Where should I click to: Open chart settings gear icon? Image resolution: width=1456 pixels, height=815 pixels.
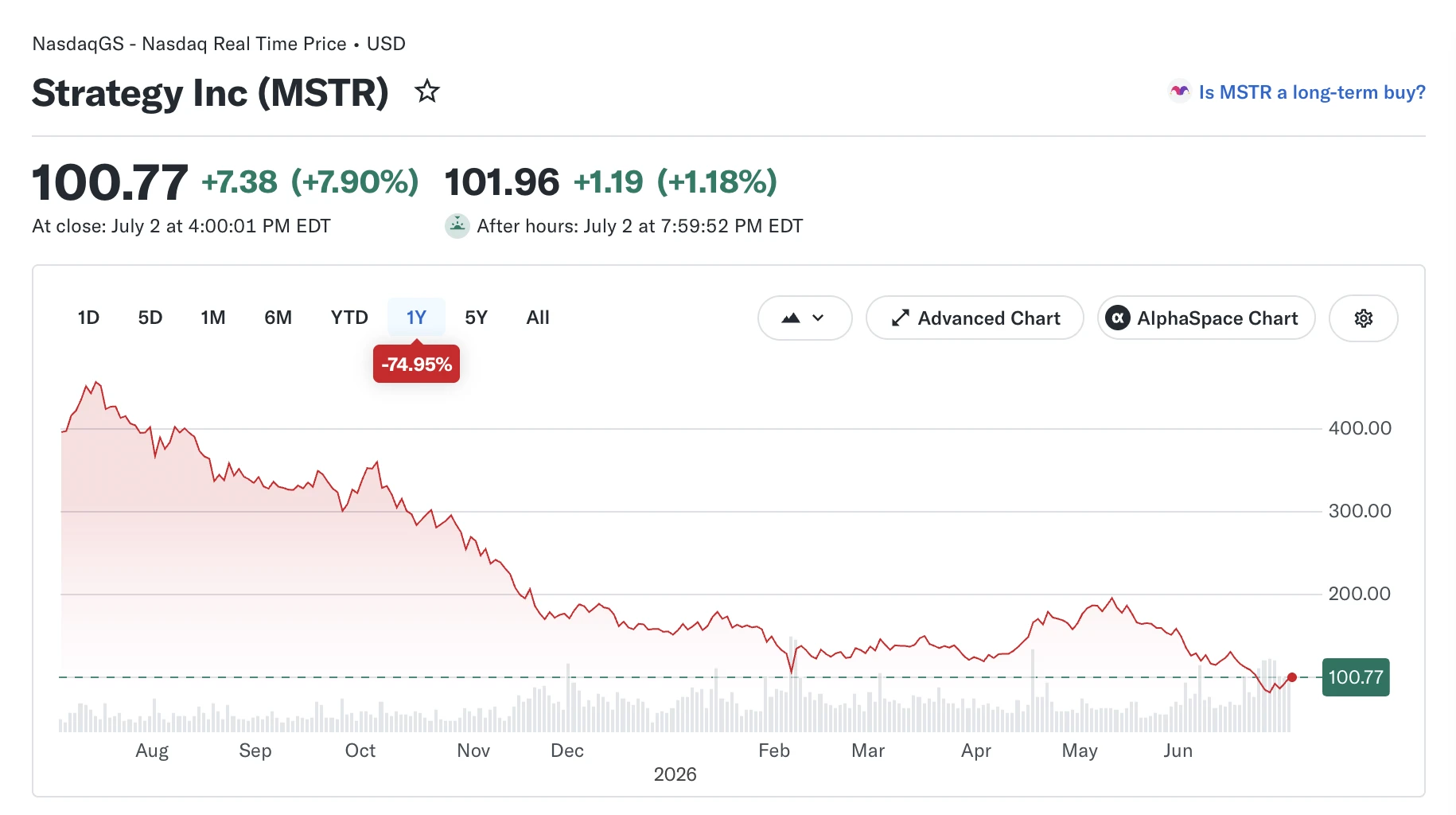[x=1363, y=318]
